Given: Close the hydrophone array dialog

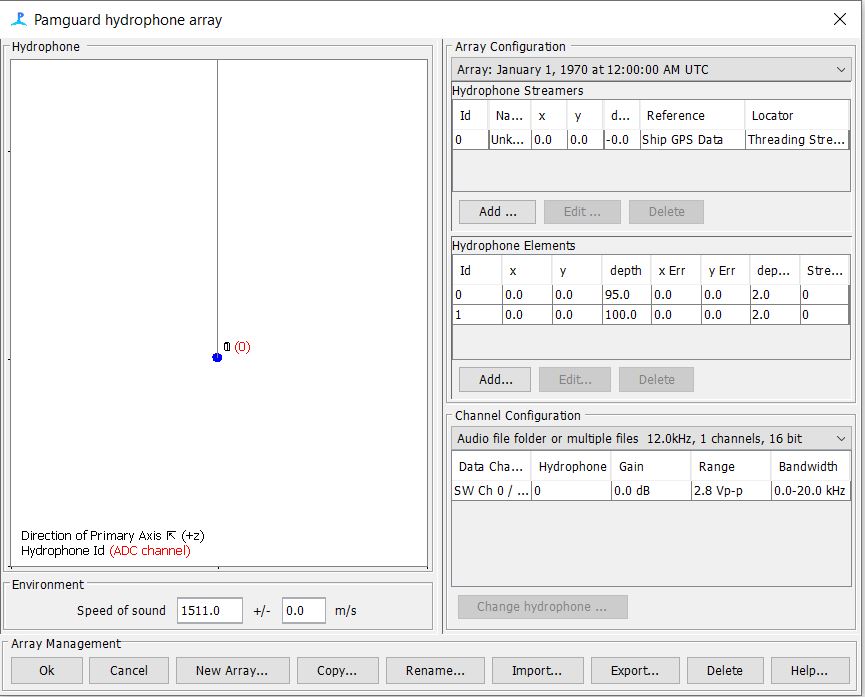Looking at the screenshot, I should pos(840,19).
